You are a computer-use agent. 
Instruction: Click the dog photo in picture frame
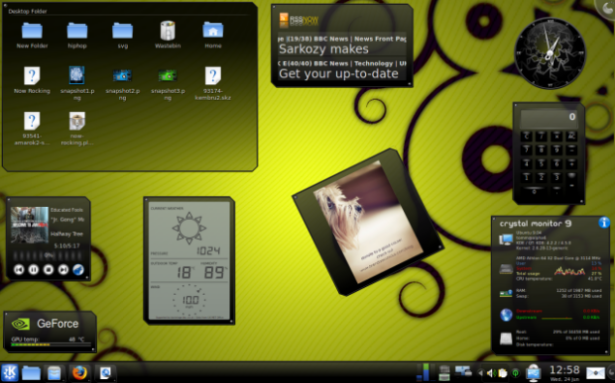coord(369,222)
